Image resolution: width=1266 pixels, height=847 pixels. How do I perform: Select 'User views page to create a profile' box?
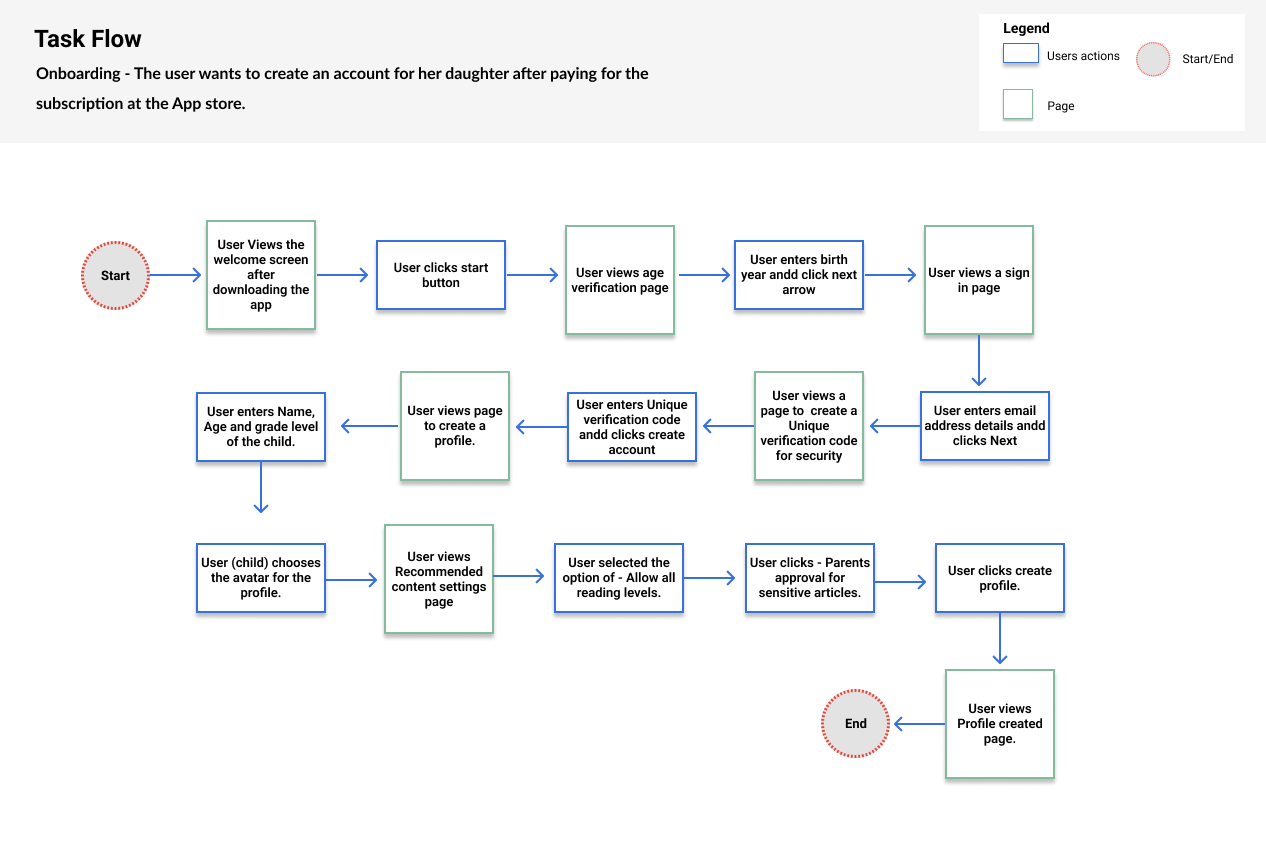click(455, 426)
